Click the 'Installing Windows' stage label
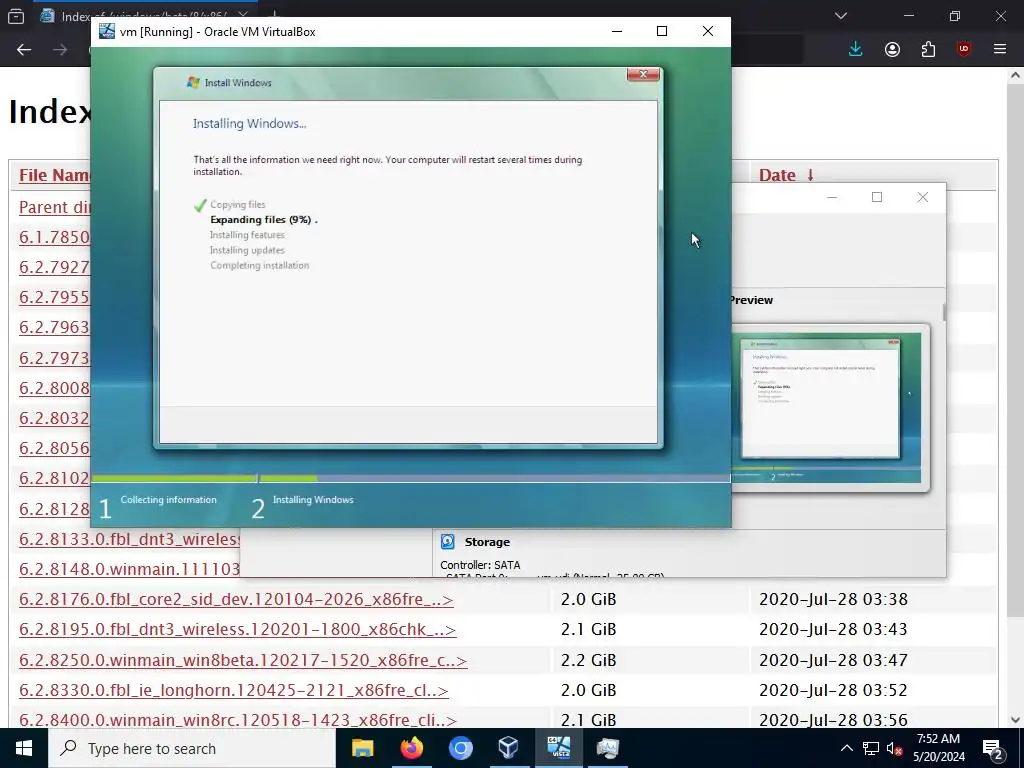Viewport: 1024px width, 768px height. [x=313, y=500]
